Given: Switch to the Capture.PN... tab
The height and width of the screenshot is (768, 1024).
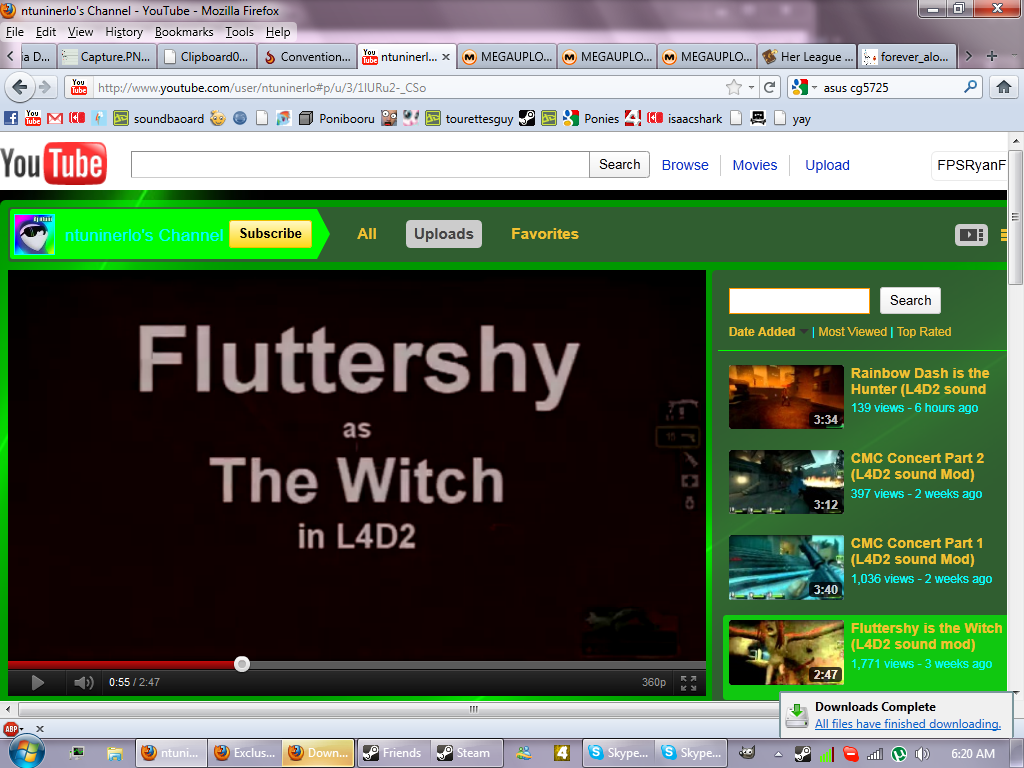Looking at the screenshot, I should [x=107, y=57].
